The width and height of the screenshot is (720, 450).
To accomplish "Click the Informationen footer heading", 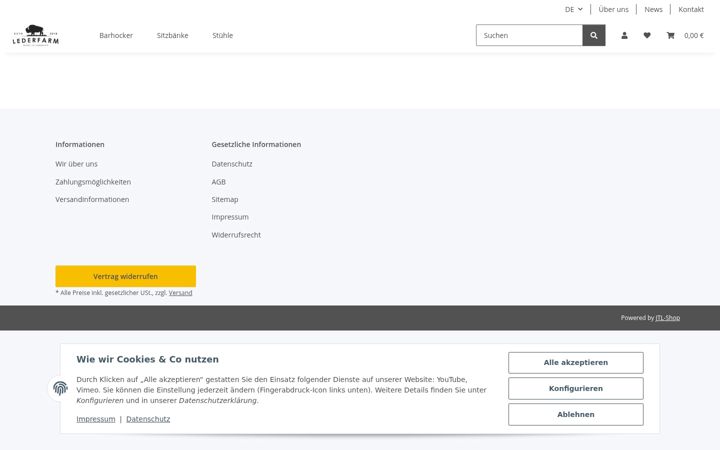I will pyautogui.click(x=80, y=144).
